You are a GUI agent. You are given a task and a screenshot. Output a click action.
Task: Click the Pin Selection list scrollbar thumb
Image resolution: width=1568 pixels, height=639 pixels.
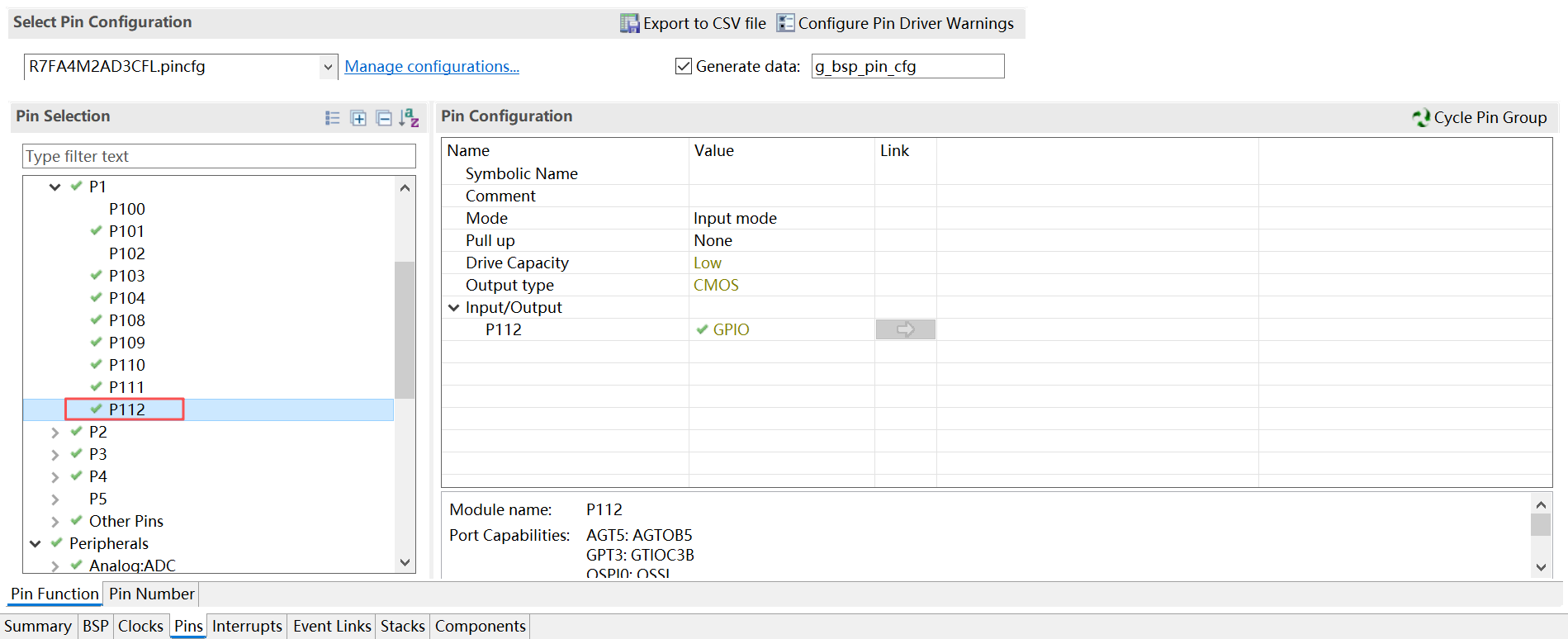(405, 330)
